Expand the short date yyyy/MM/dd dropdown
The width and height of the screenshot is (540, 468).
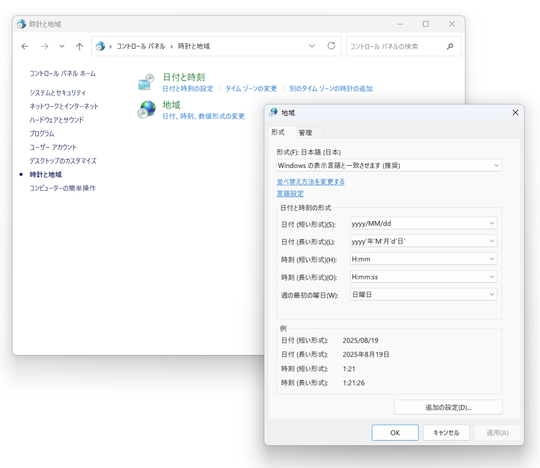click(423, 223)
